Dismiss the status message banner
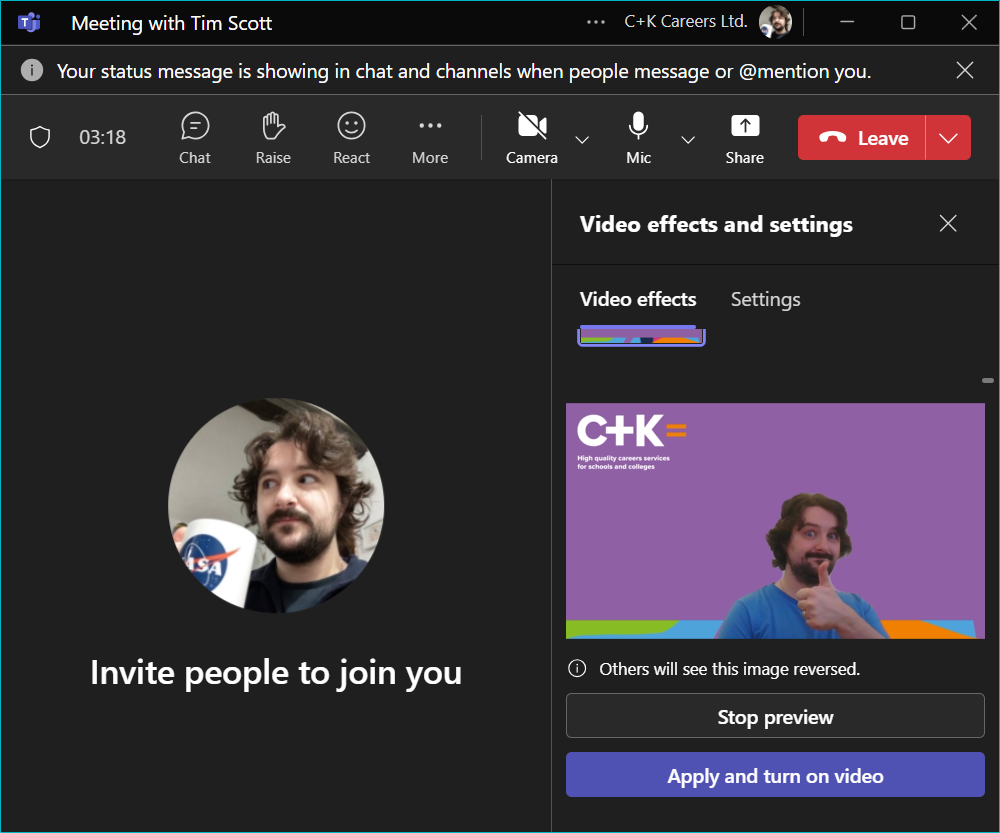1000x833 pixels. pyautogui.click(x=965, y=70)
